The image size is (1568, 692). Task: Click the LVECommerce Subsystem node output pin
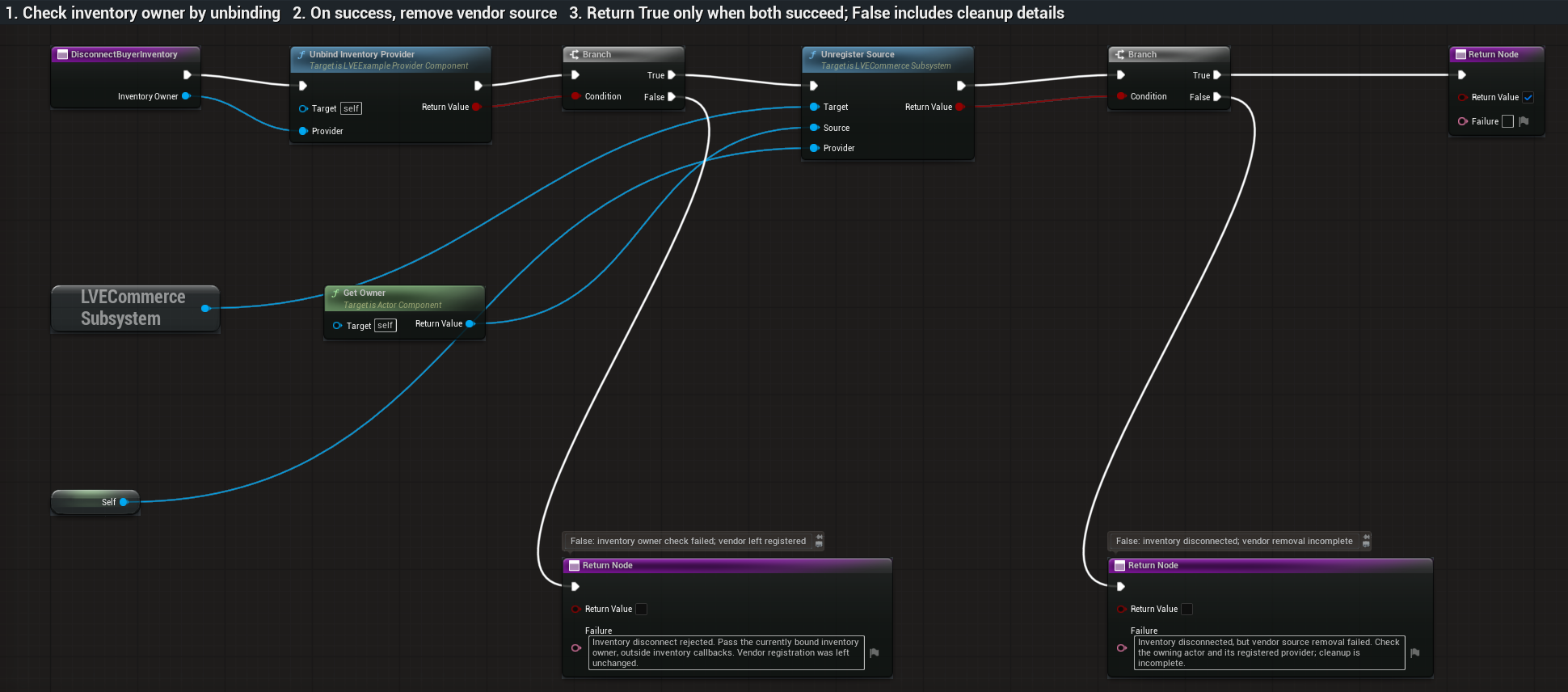click(x=206, y=308)
